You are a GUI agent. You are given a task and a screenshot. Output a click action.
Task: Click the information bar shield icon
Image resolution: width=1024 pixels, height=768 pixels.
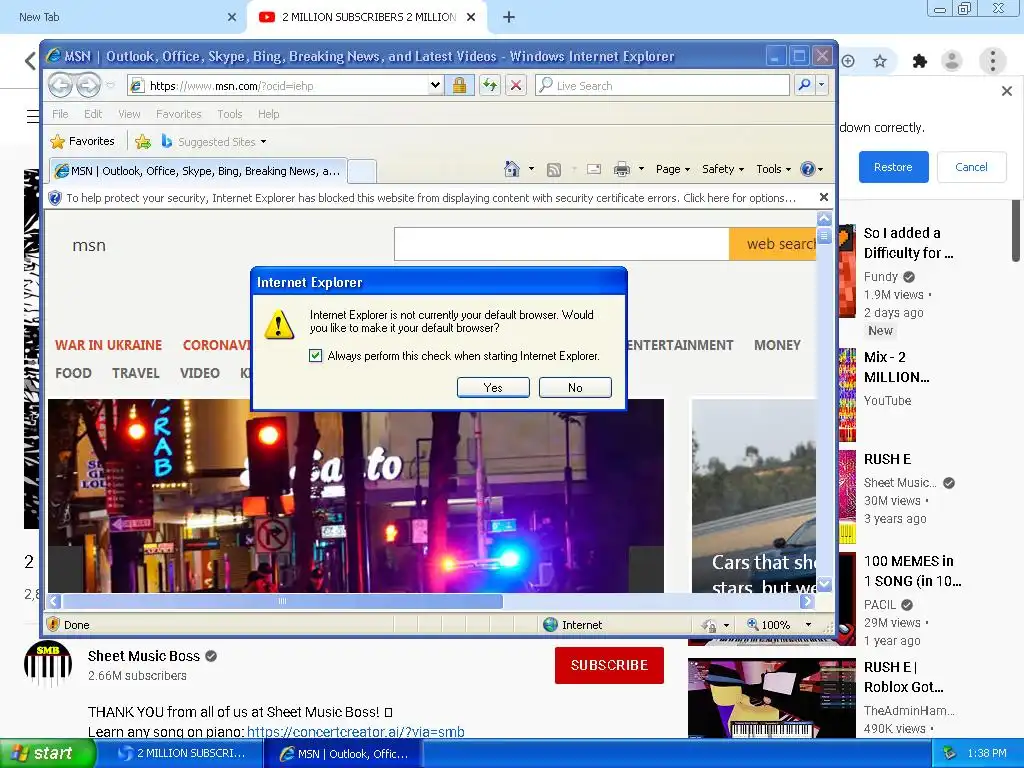click(x=56, y=198)
